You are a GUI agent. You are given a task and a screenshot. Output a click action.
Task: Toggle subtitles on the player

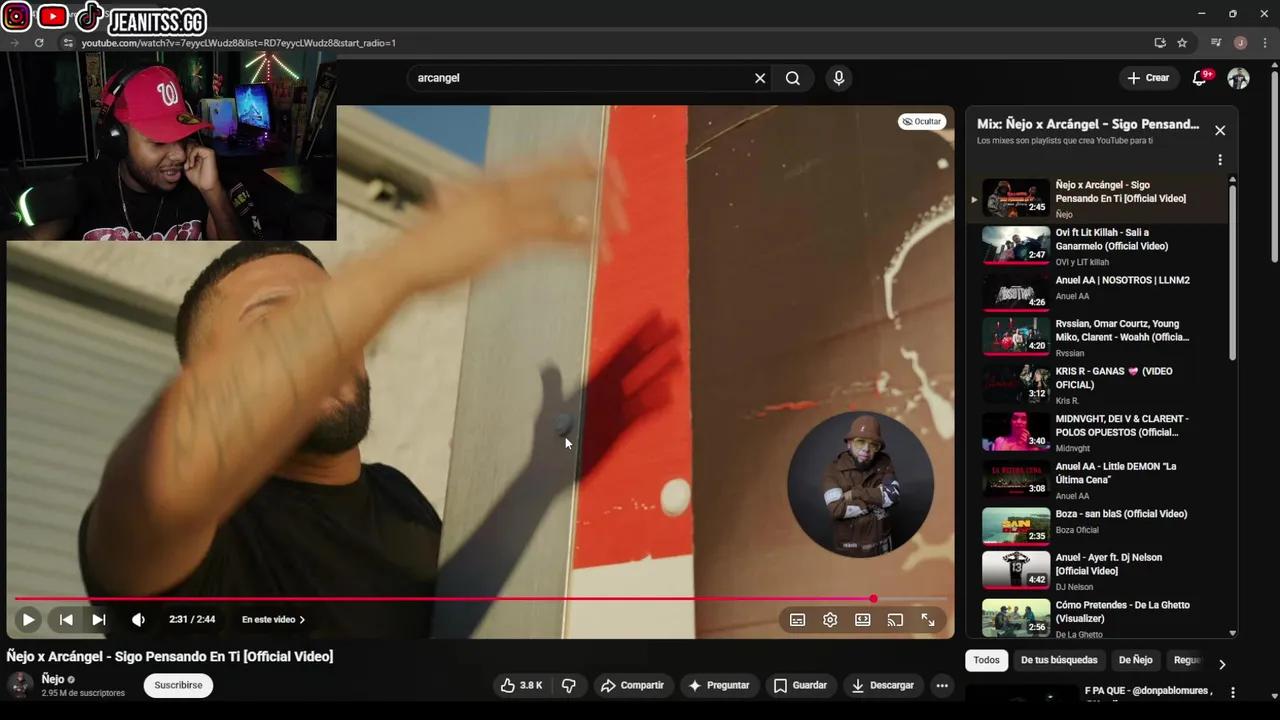[797, 620]
